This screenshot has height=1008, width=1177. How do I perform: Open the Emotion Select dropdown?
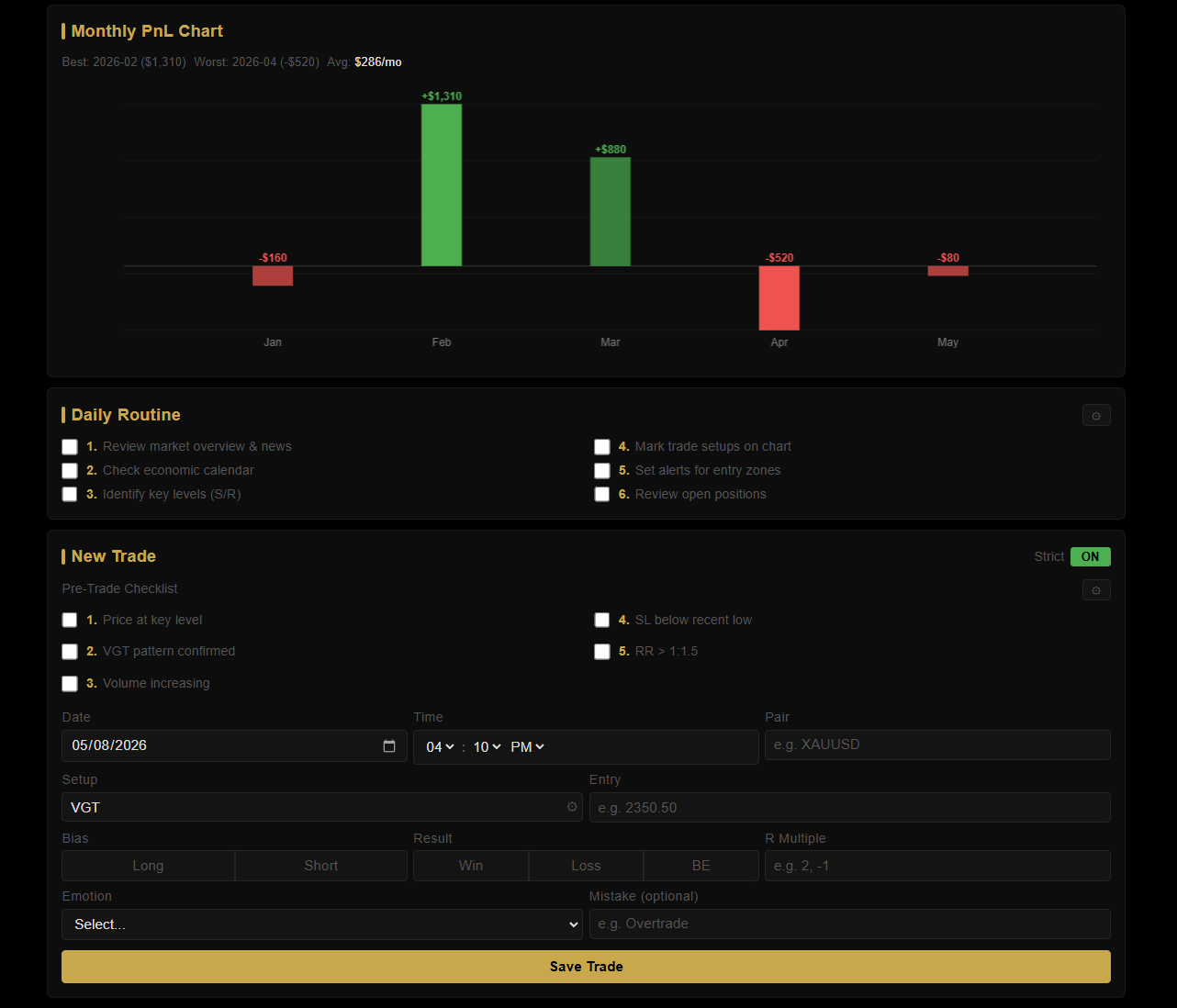click(x=322, y=924)
